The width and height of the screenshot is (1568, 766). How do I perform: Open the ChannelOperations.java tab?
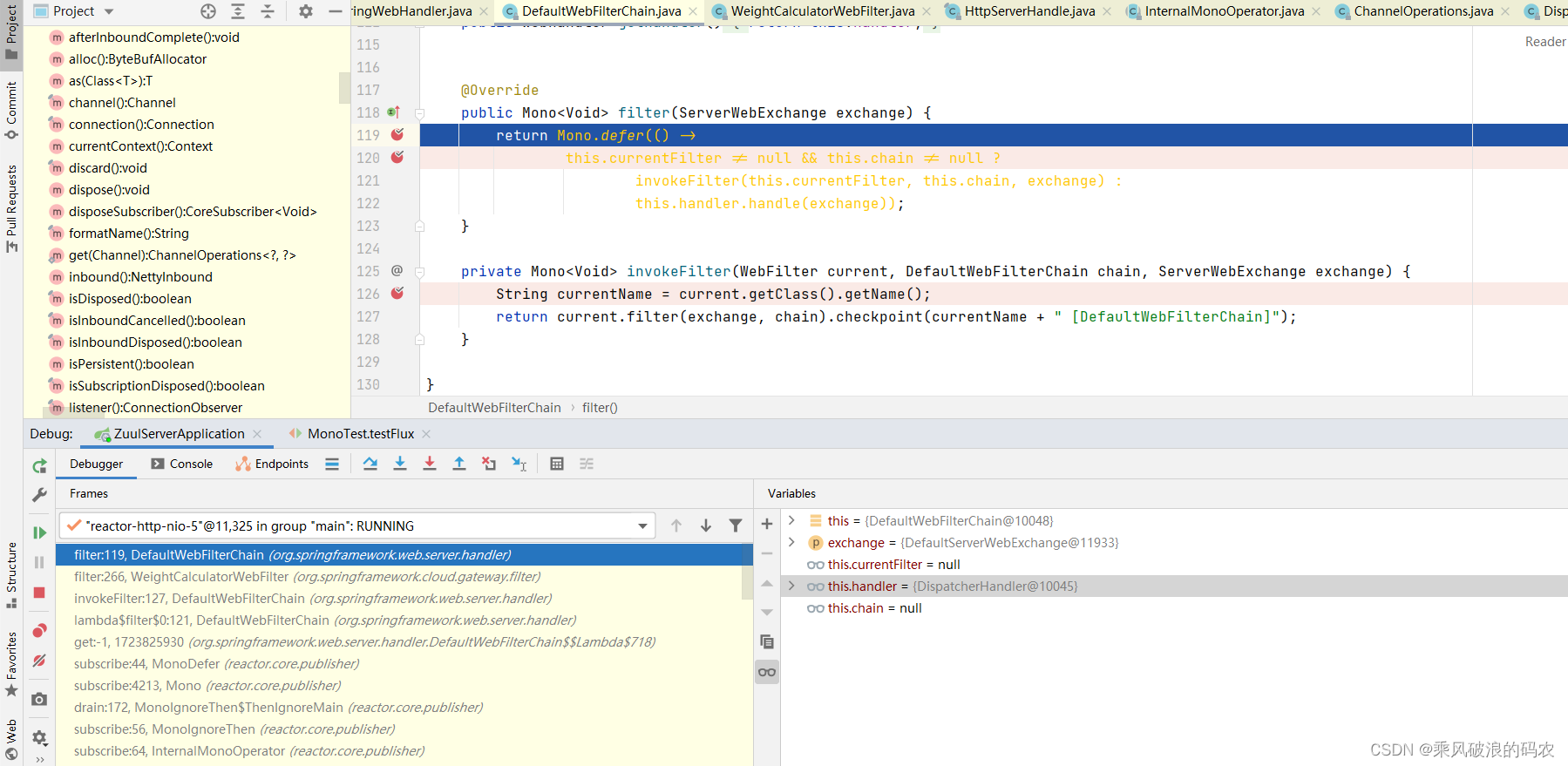point(1423,11)
